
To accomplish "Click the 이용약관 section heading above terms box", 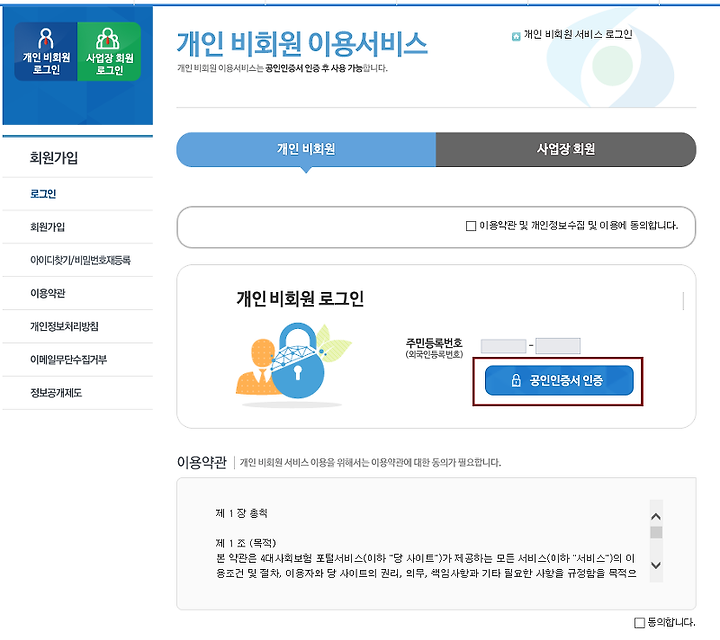I will point(202,462).
